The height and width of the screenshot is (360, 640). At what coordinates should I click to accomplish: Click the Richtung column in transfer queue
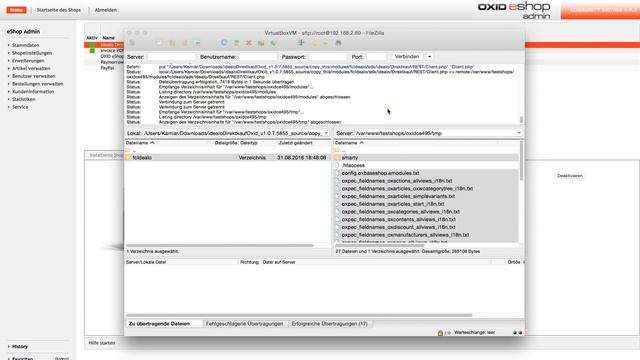249,262
